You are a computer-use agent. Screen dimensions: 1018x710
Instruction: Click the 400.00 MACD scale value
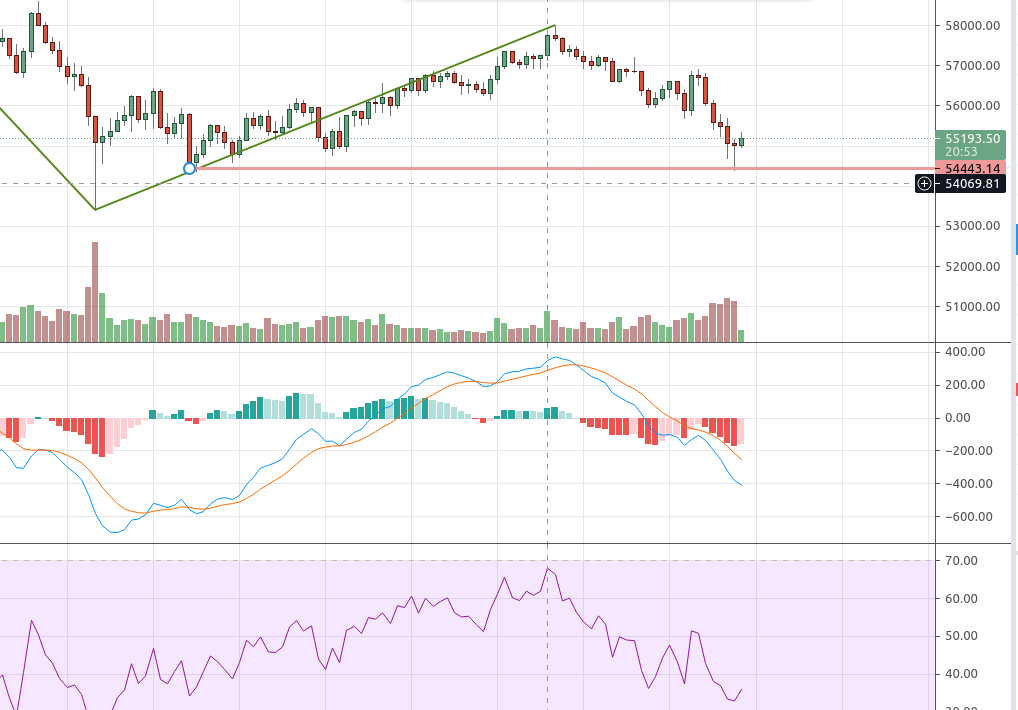pos(965,352)
